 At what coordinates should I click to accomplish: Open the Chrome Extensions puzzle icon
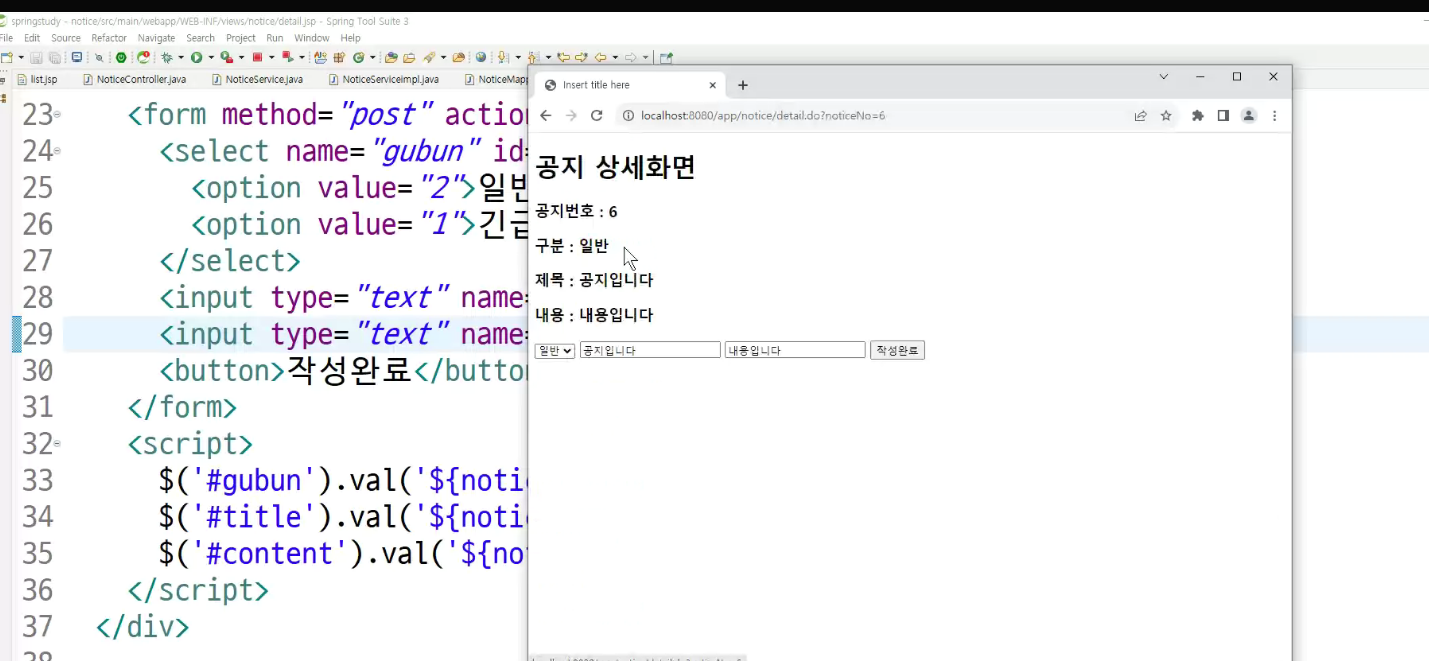point(1198,116)
